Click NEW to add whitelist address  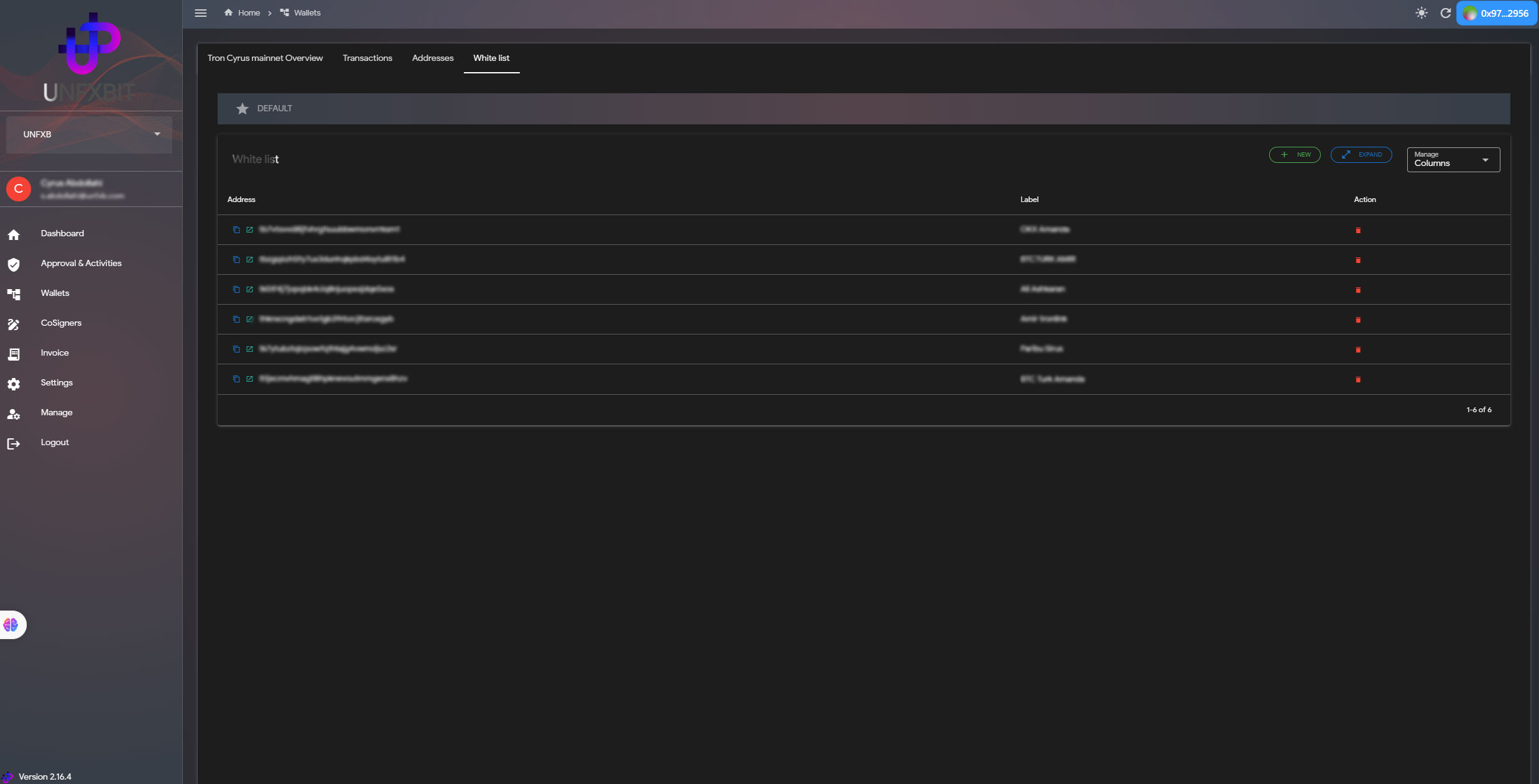[1295, 155]
